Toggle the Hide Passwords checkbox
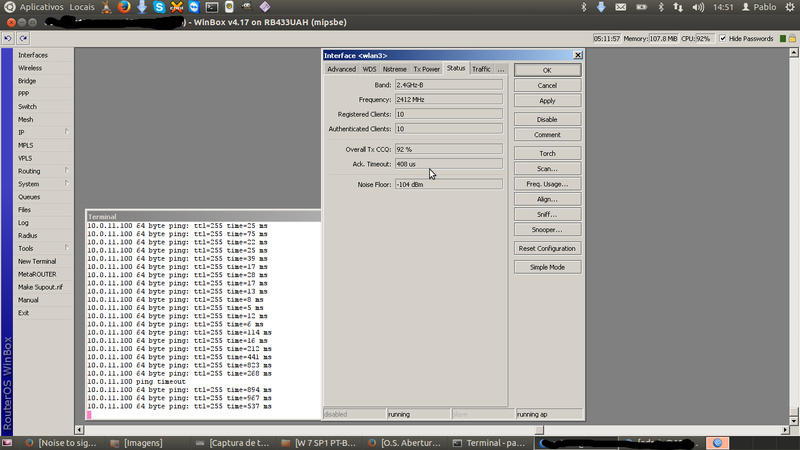 (x=722, y=38)
